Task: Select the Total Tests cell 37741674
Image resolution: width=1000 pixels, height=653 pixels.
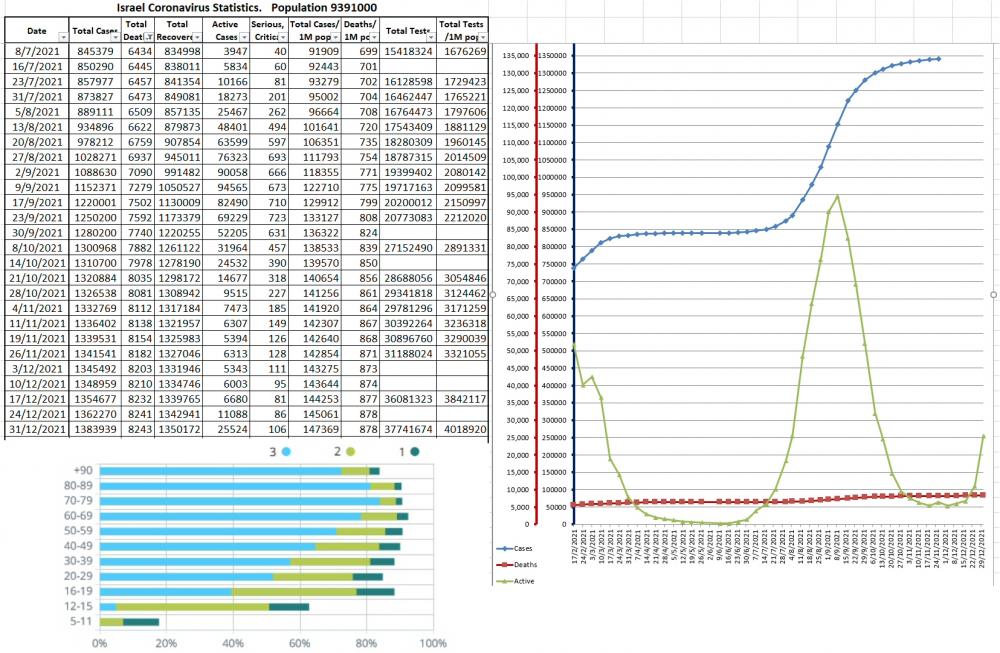Action: pyautogui.click(x=408, y=430)
